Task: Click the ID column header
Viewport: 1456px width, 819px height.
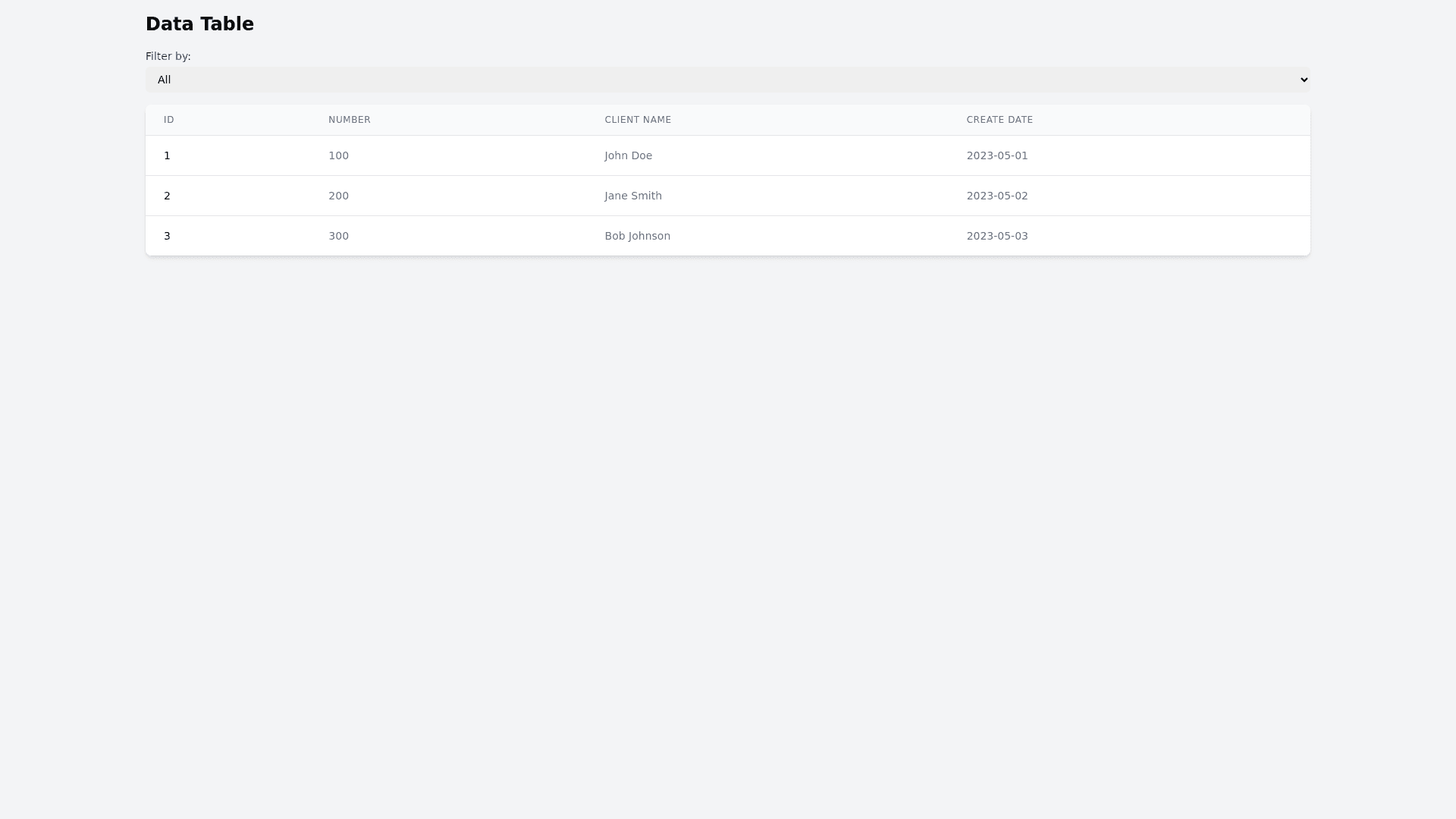Action: pyautogui.click(x=169, y=120)
